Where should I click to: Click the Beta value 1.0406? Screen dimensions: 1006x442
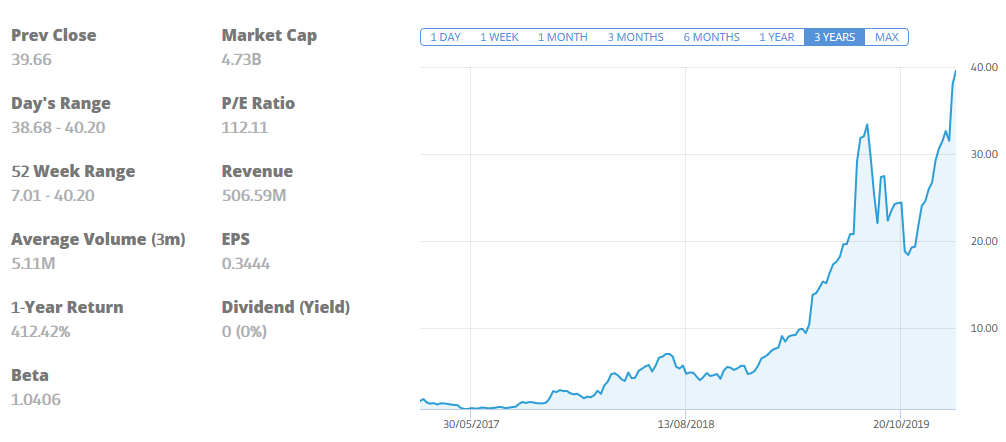click(38, 399)
